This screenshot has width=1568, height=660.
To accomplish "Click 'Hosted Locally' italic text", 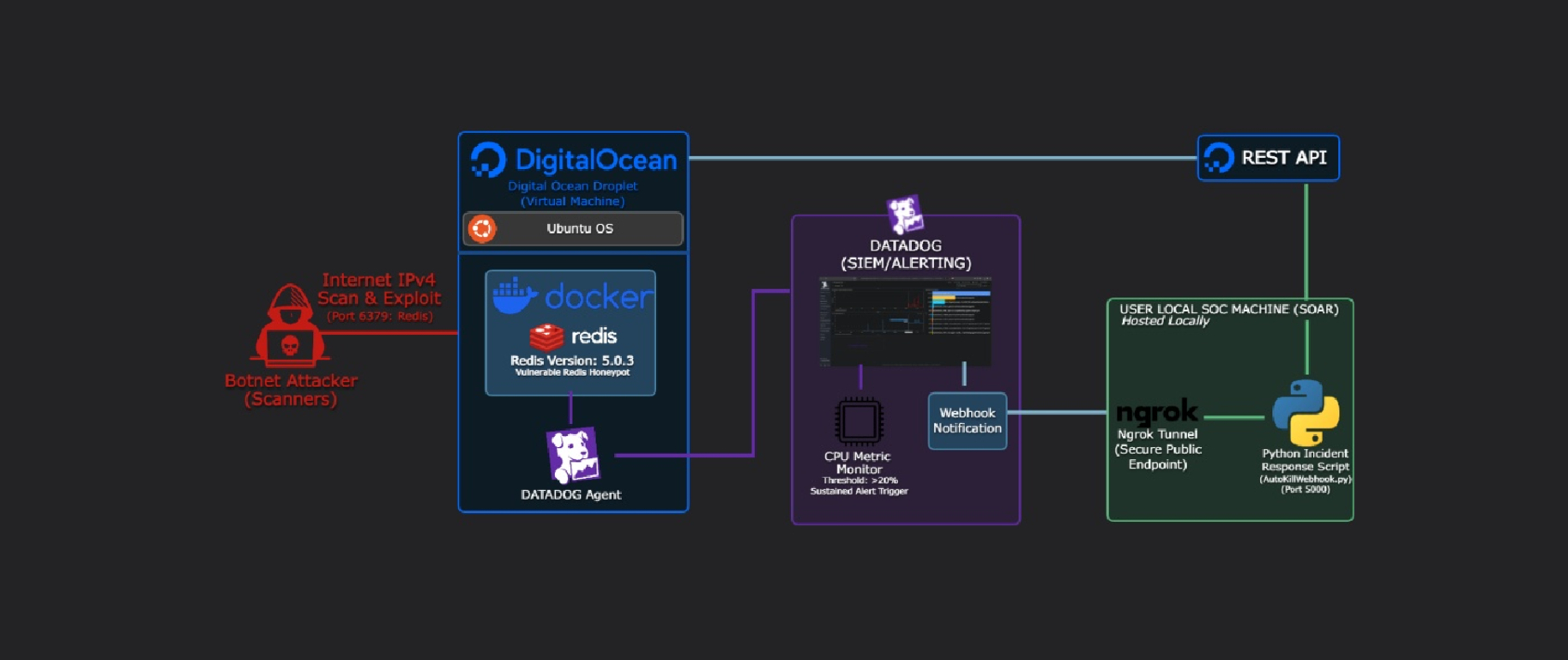I will click(1165, 321).
